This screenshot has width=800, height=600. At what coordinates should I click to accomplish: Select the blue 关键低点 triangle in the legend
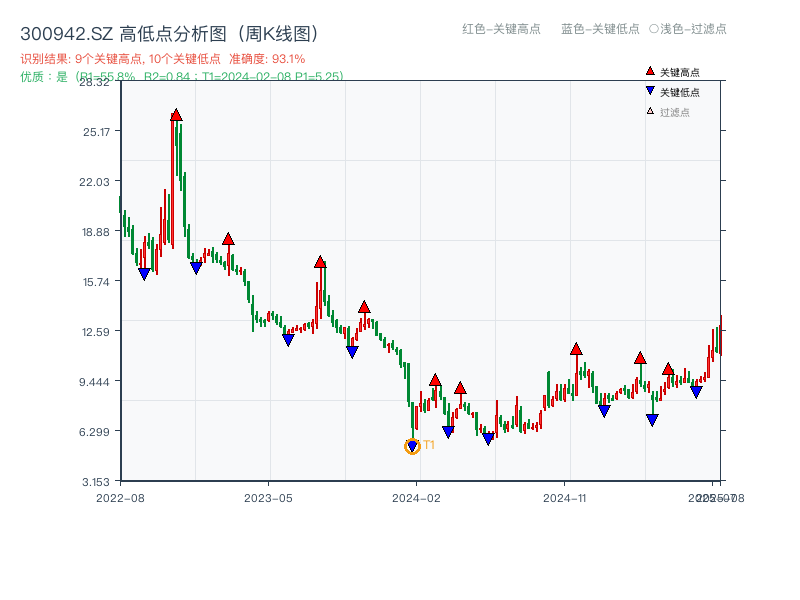650,88
